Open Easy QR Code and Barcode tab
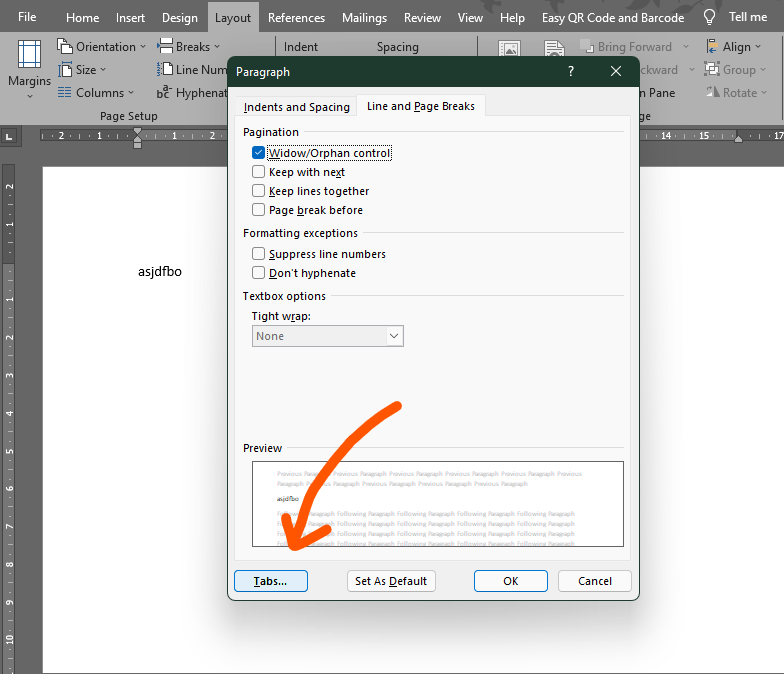 (x=612, y=18)
